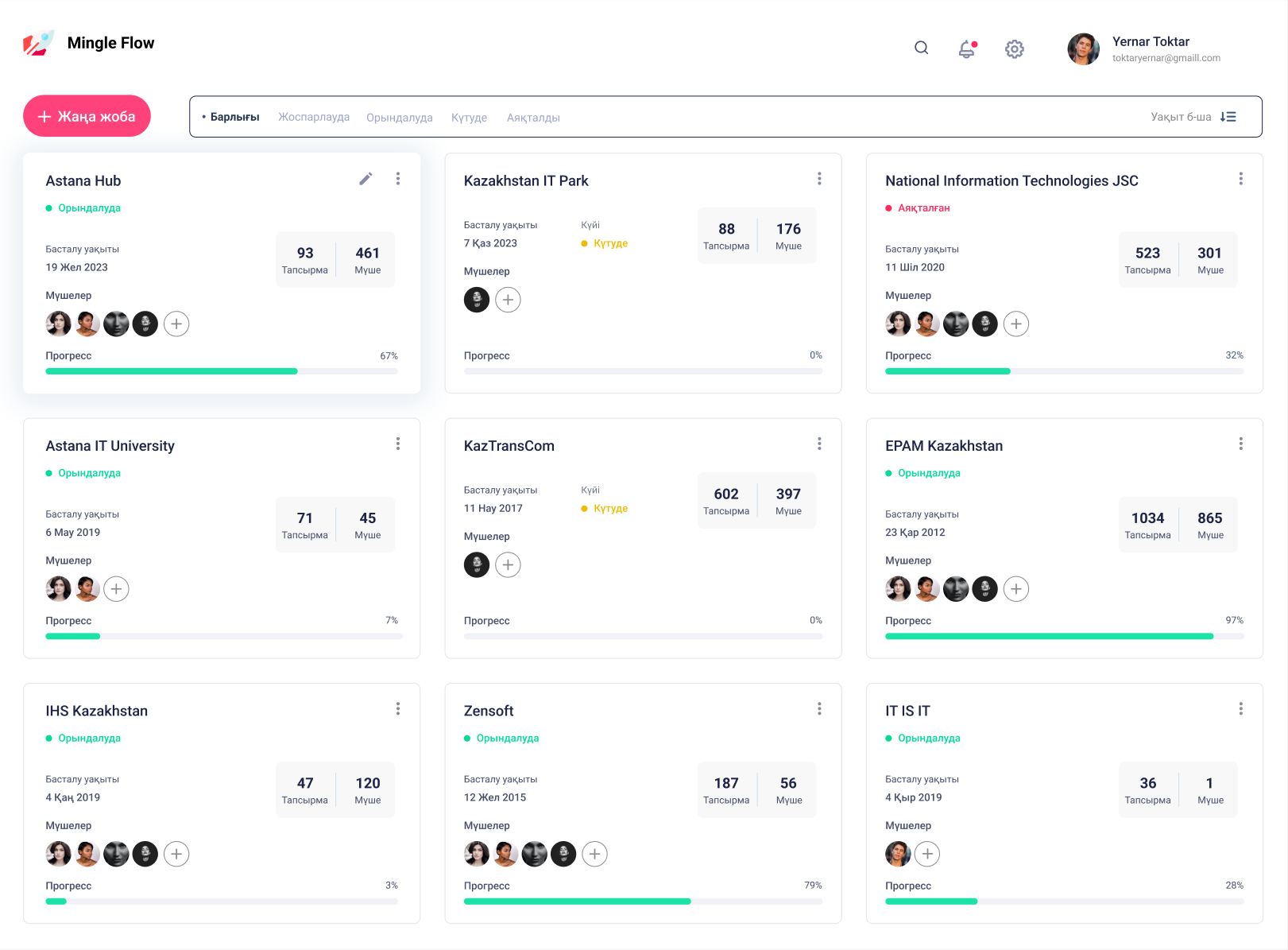Screen dimensions: 1288x950
Task: Open Astana IT University options menu
Action: [398, 444]
